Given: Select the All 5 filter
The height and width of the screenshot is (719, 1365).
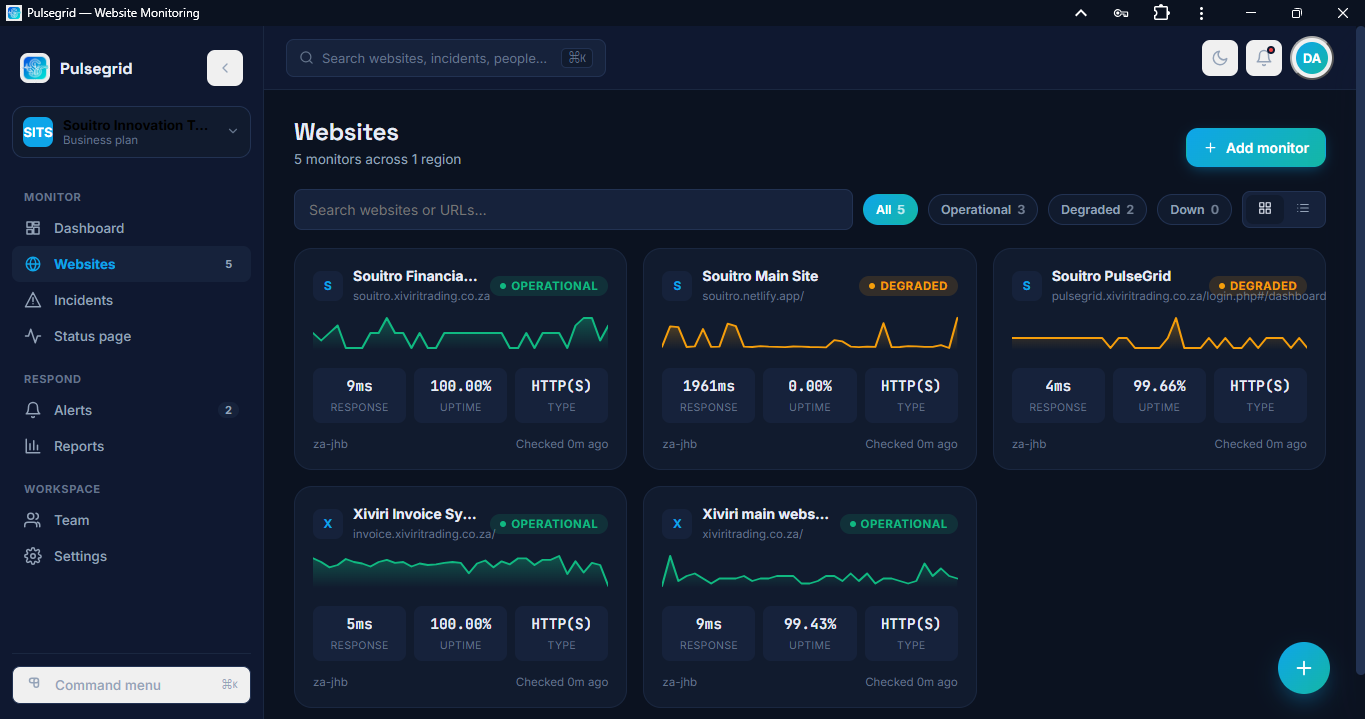Looking at the screenshot, I should [x=890, y=210].
